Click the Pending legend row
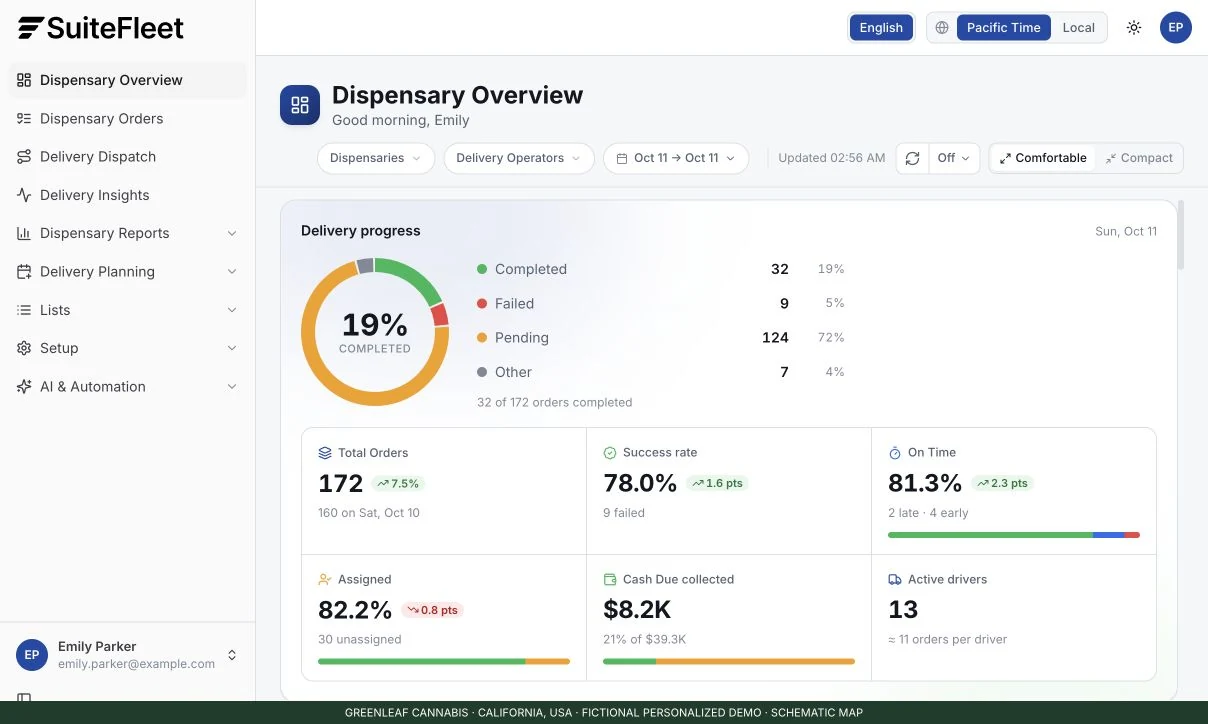The image size is (1208, 724). 661,338
